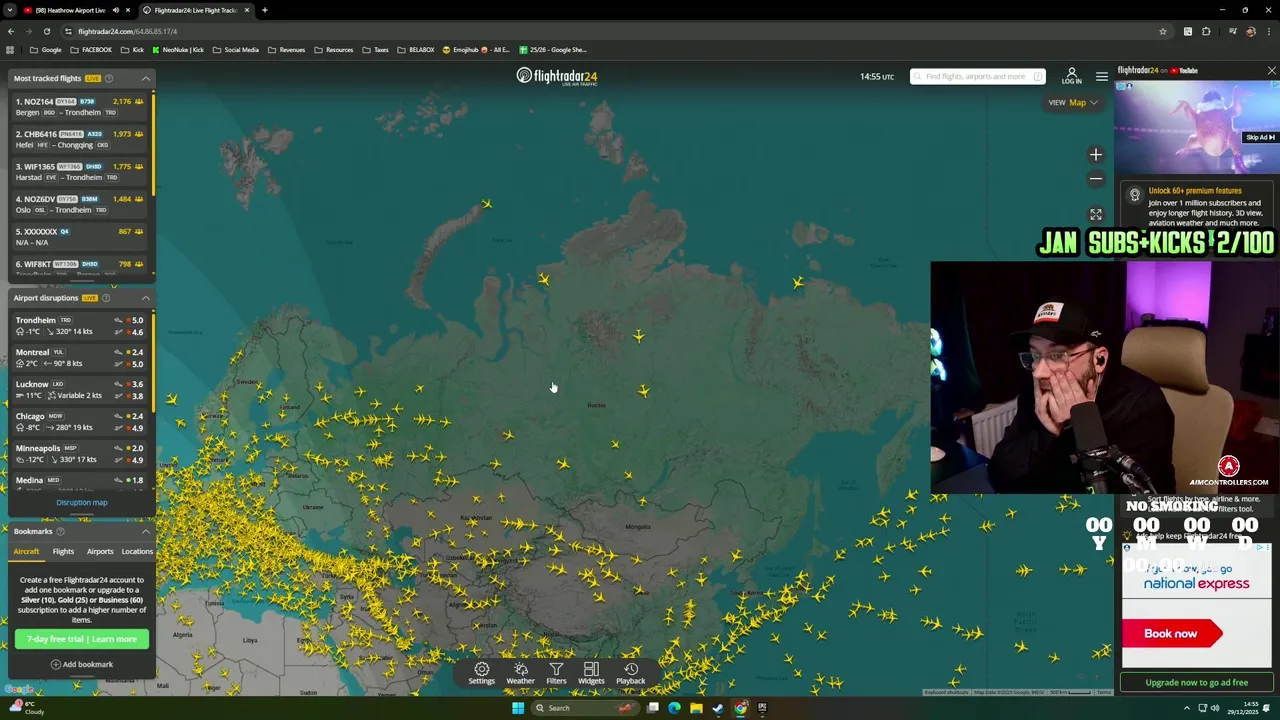Open flight Playback
The width and height of the screenshot is (1280, 720).
click(x=631, y=673)
